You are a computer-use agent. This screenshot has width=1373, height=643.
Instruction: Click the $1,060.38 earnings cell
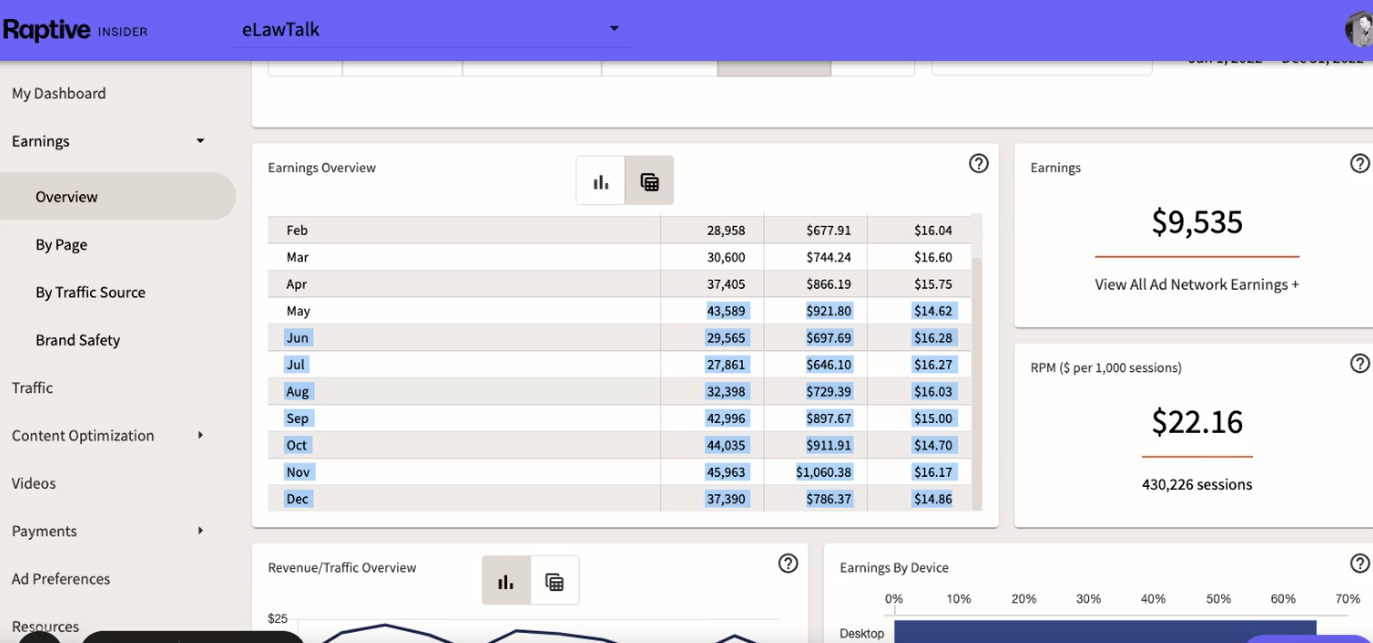tap(824, 472)
